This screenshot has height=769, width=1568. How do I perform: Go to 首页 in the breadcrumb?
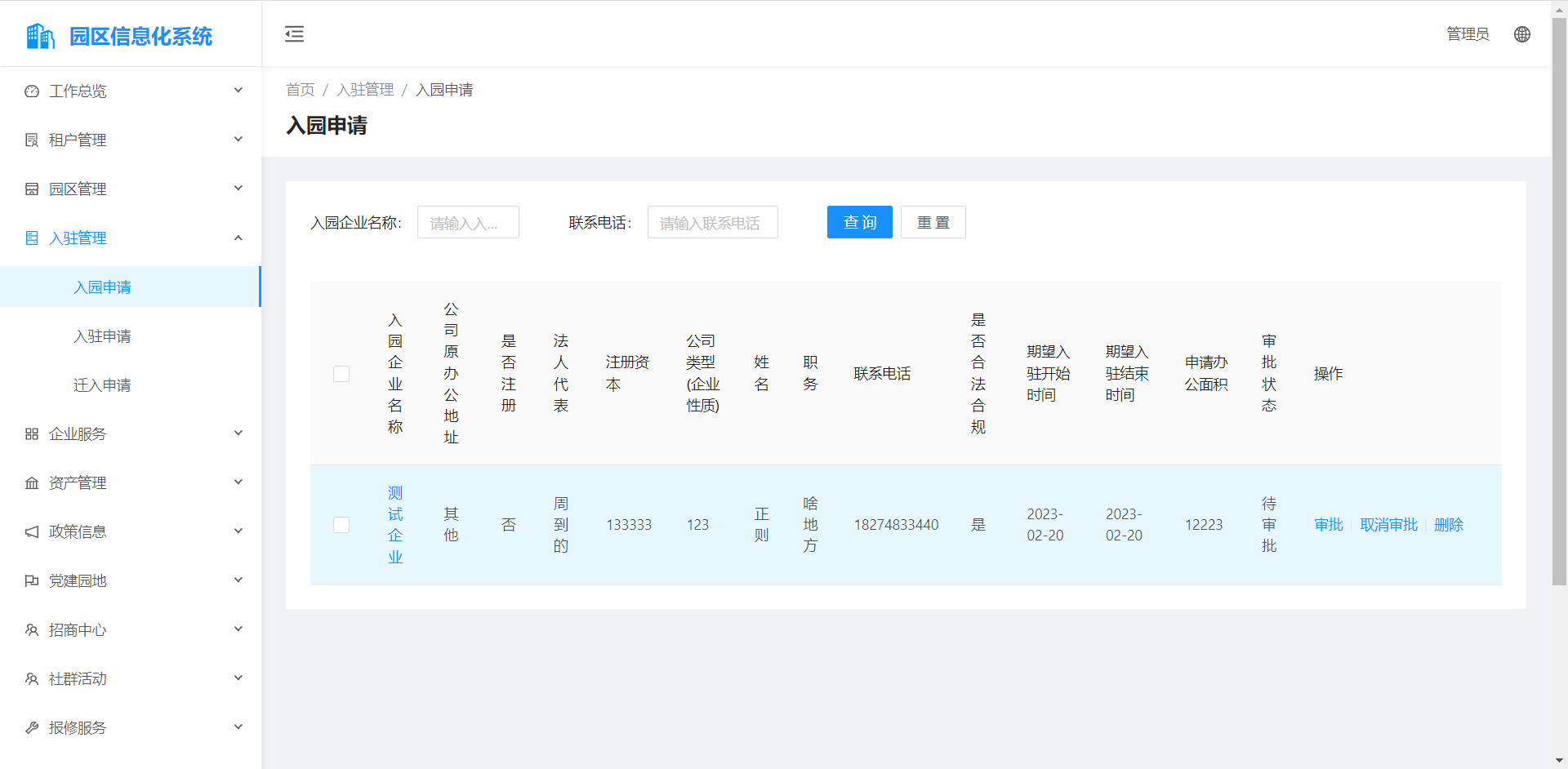(300, 90)
